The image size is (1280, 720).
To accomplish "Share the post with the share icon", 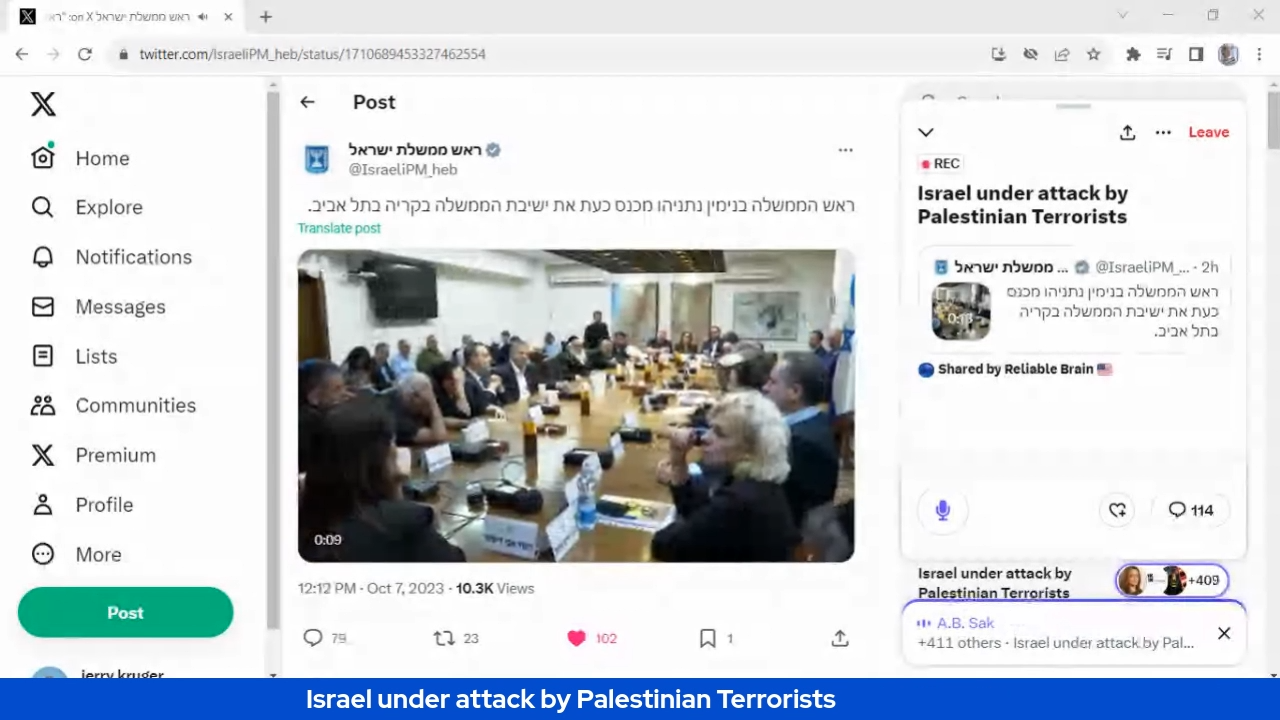I will tap(840, 638).
